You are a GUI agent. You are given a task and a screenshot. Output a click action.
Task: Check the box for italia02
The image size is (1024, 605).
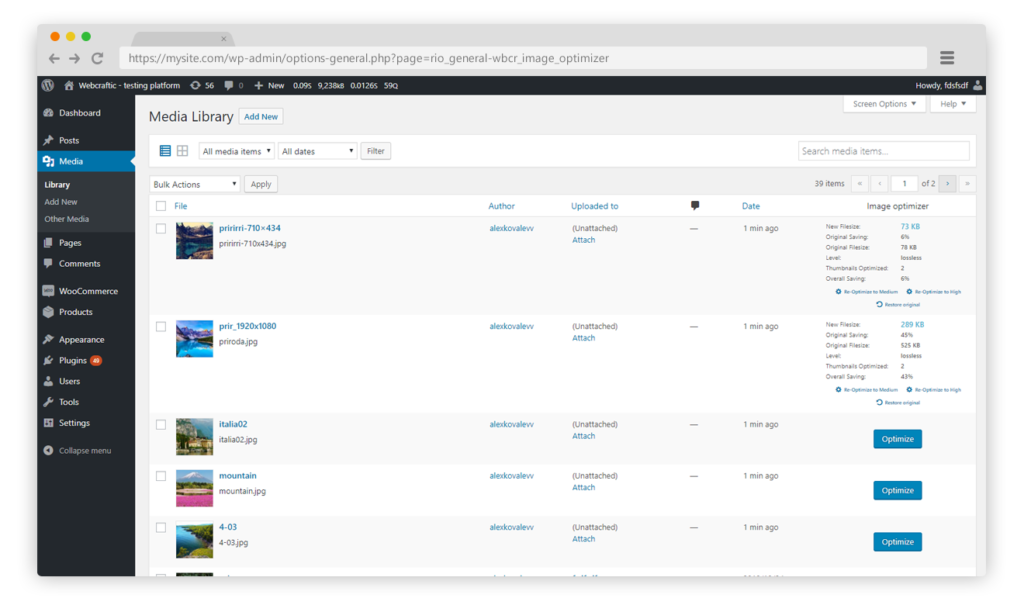point(161,425)
